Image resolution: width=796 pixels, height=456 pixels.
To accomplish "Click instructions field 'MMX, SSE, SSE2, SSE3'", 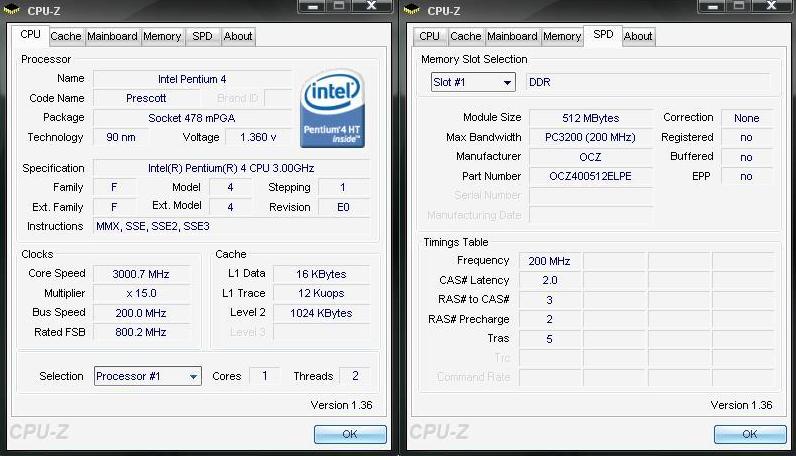I will pyautogui.click(x=231, y=226).
